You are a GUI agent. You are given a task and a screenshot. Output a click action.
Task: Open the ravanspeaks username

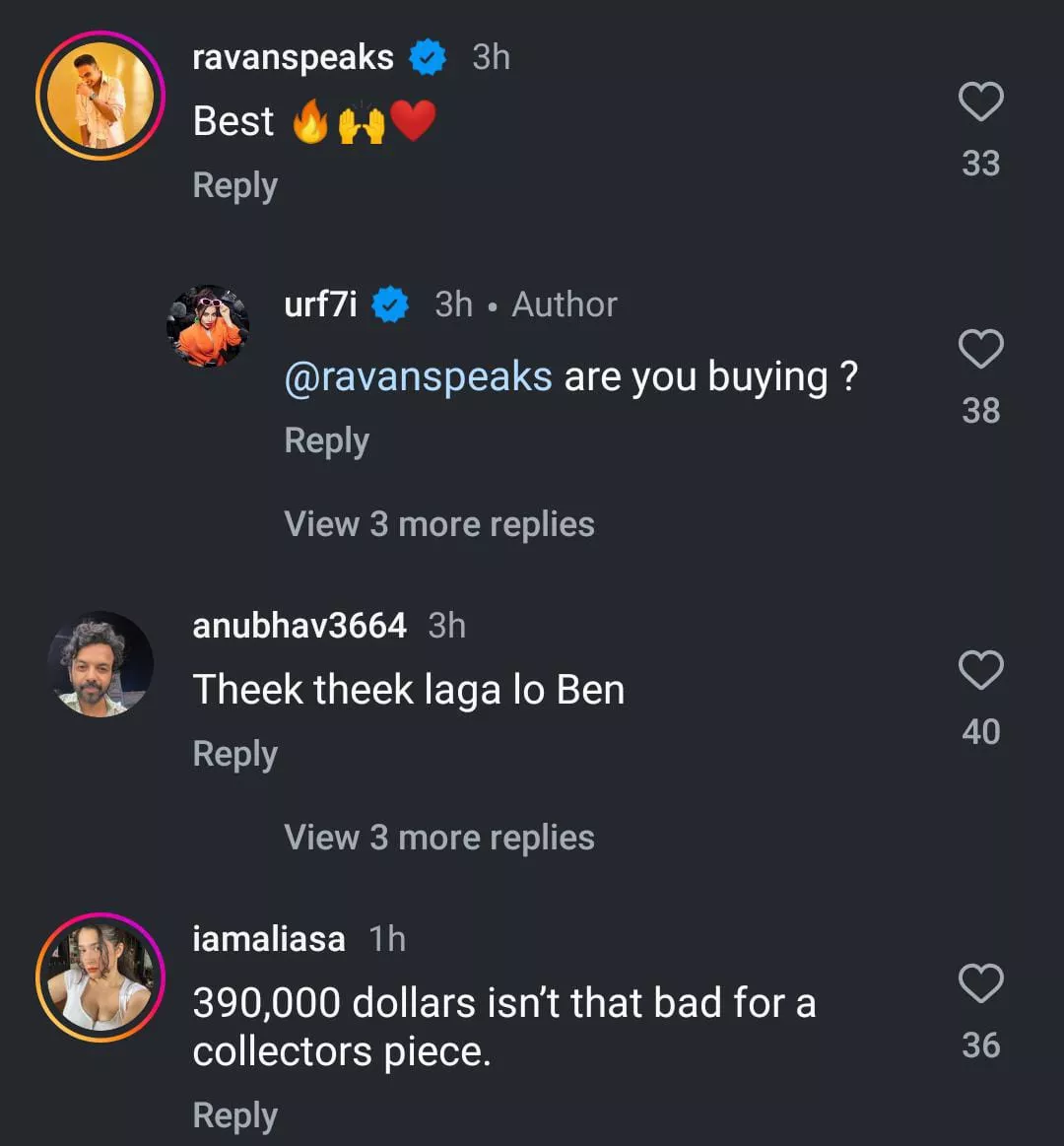click(293, 57)
